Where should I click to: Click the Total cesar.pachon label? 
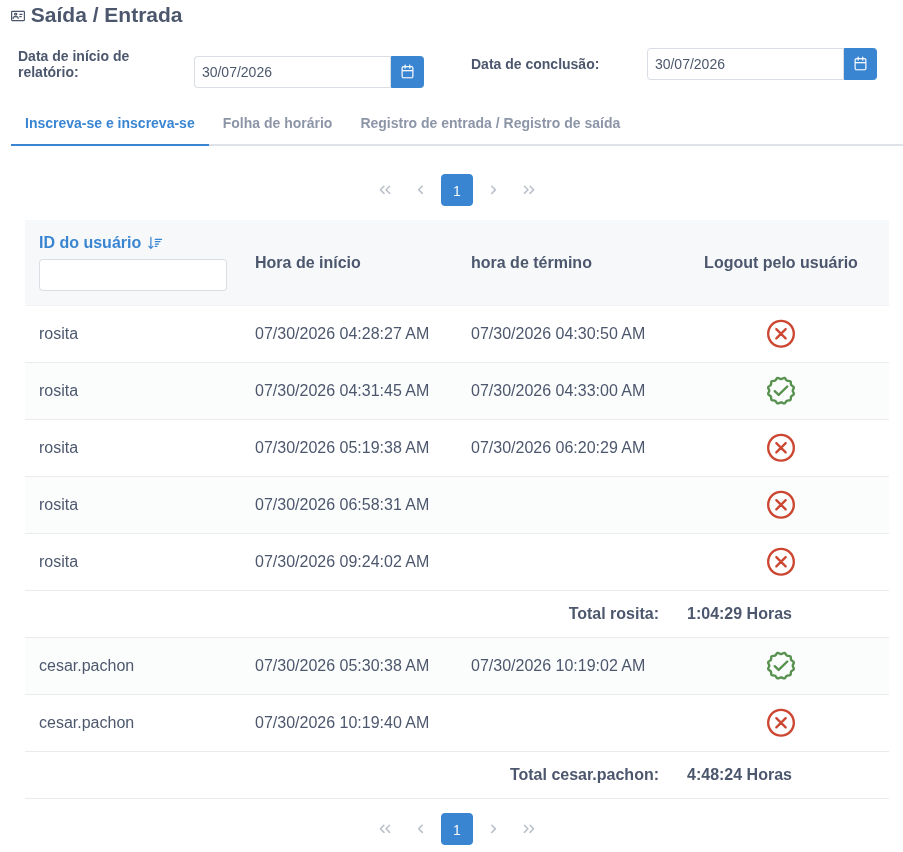point(584,774)
